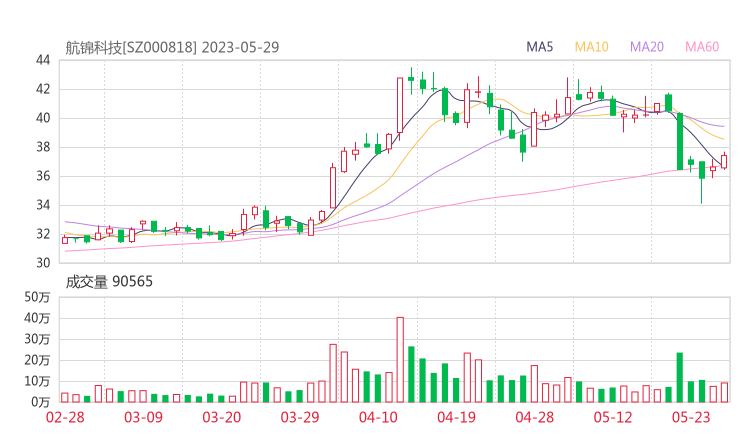The height and width of the screenshot is (440, 740).
Task: Select the tallest red volume bar near 40万
Action: [x=400, y=360]
